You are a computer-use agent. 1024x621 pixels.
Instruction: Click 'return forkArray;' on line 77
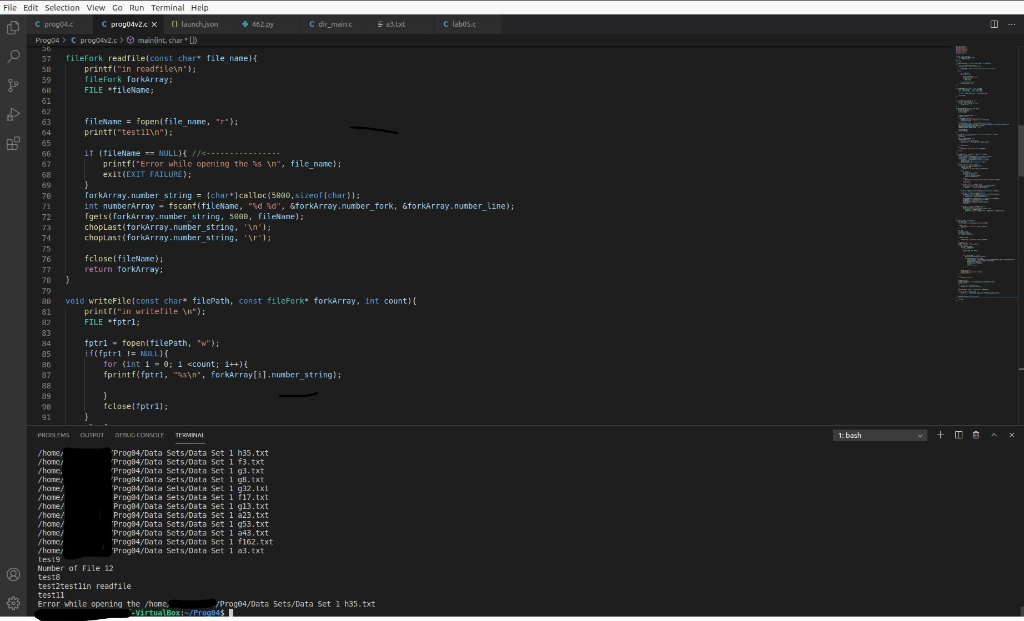pos(123,269)
